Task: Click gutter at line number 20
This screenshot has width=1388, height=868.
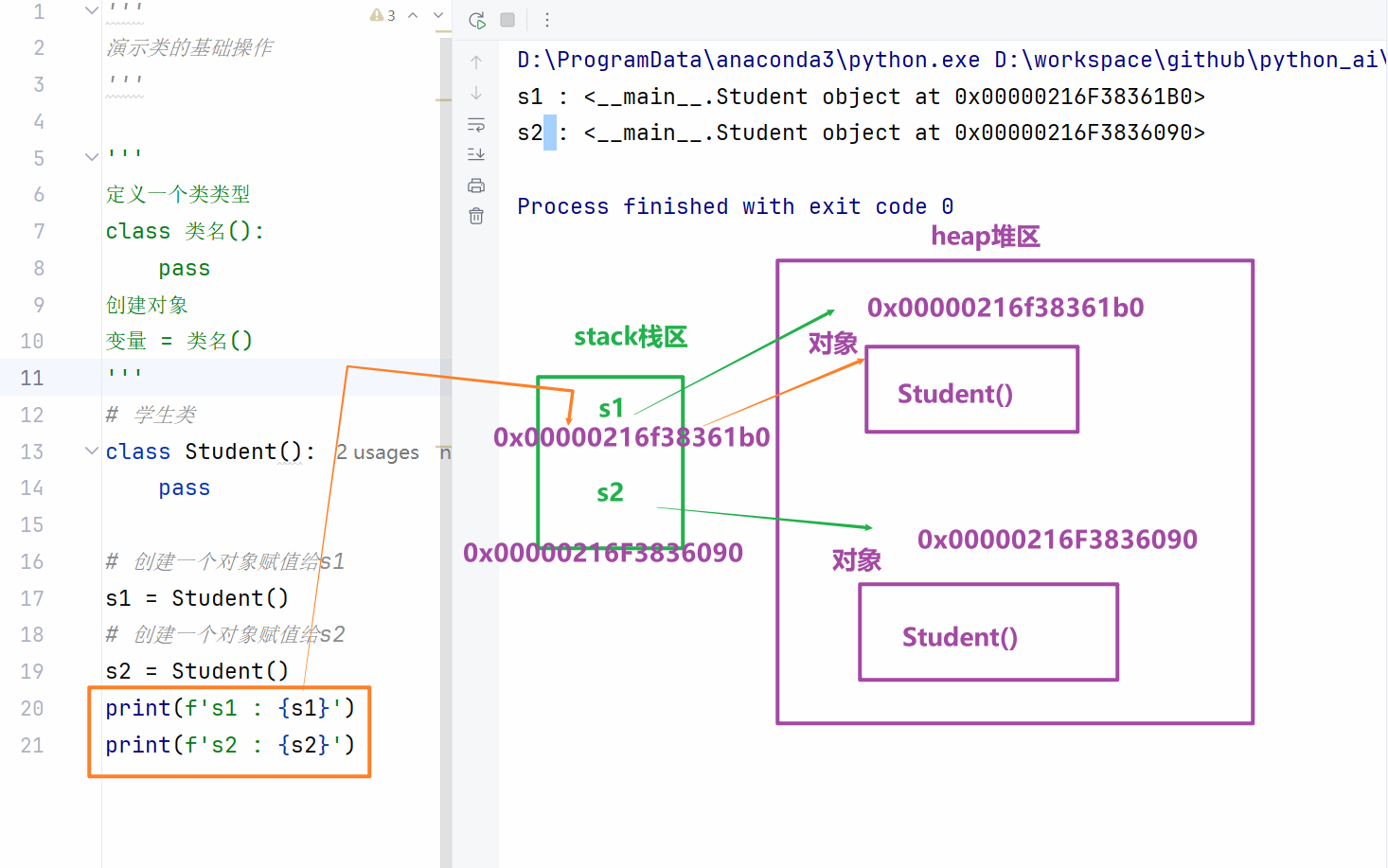Action: pos(32,708)
